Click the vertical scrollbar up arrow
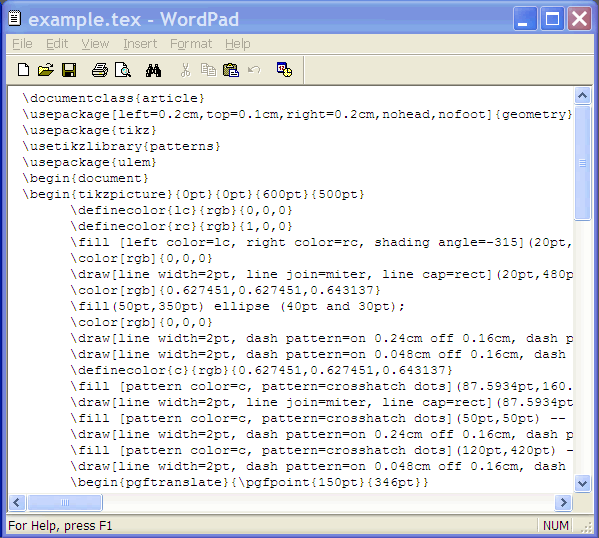The image size is (599, 538). [583, 96]
